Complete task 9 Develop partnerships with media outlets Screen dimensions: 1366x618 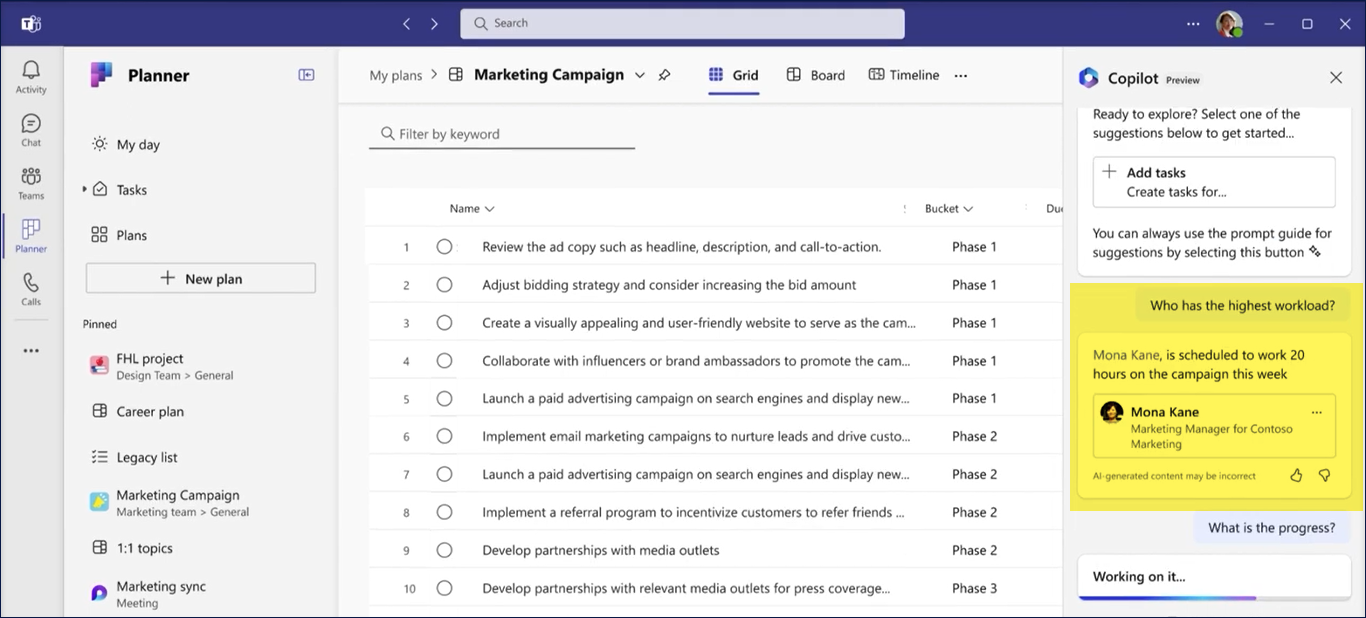point(444,550)
